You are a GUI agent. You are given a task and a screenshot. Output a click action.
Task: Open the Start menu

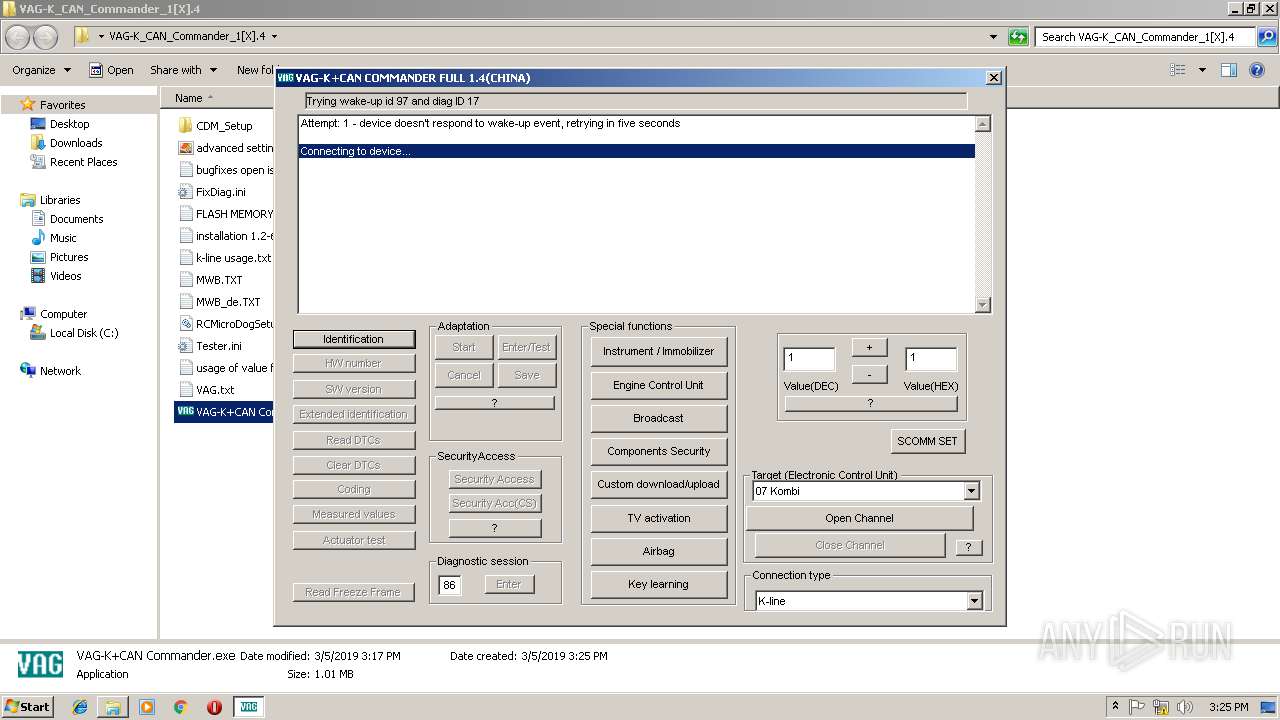click(x=27, y=707)
